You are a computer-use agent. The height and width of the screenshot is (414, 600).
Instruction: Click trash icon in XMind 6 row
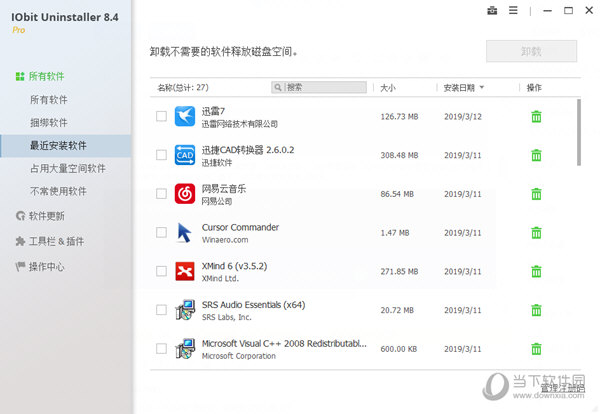coord(536,271)
